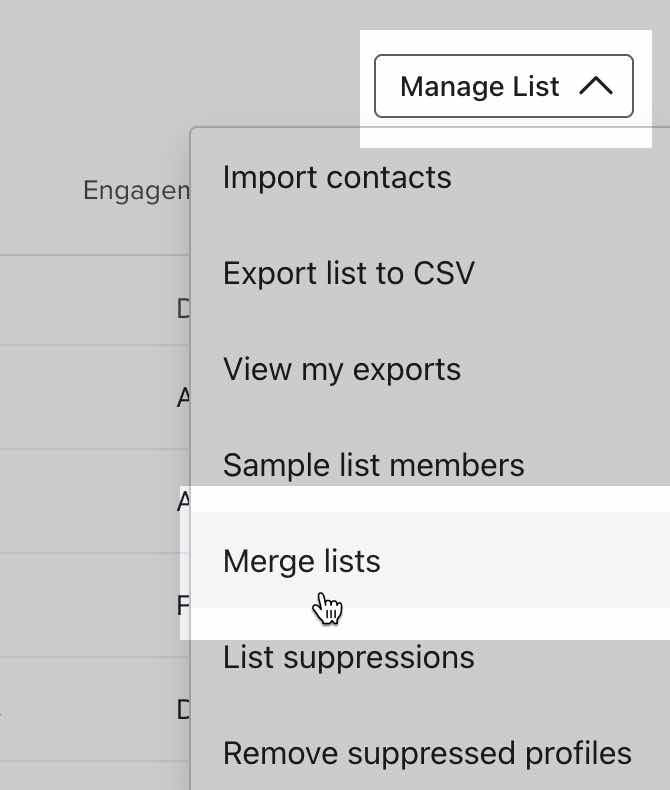
Task: Select the highlighted Merge lists item
Action: click(302, 561)
